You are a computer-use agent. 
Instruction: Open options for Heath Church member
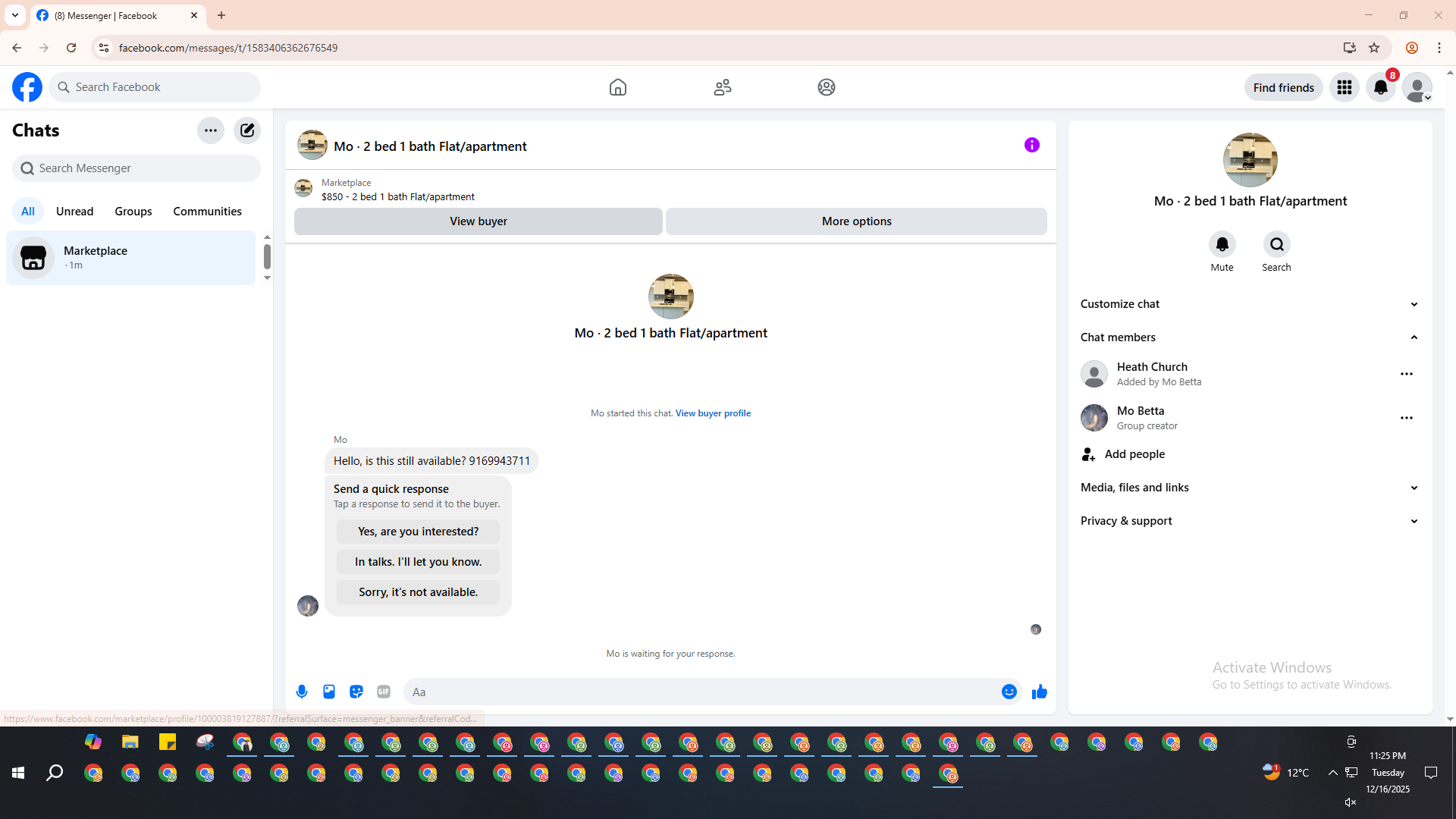click(1407, 374)
